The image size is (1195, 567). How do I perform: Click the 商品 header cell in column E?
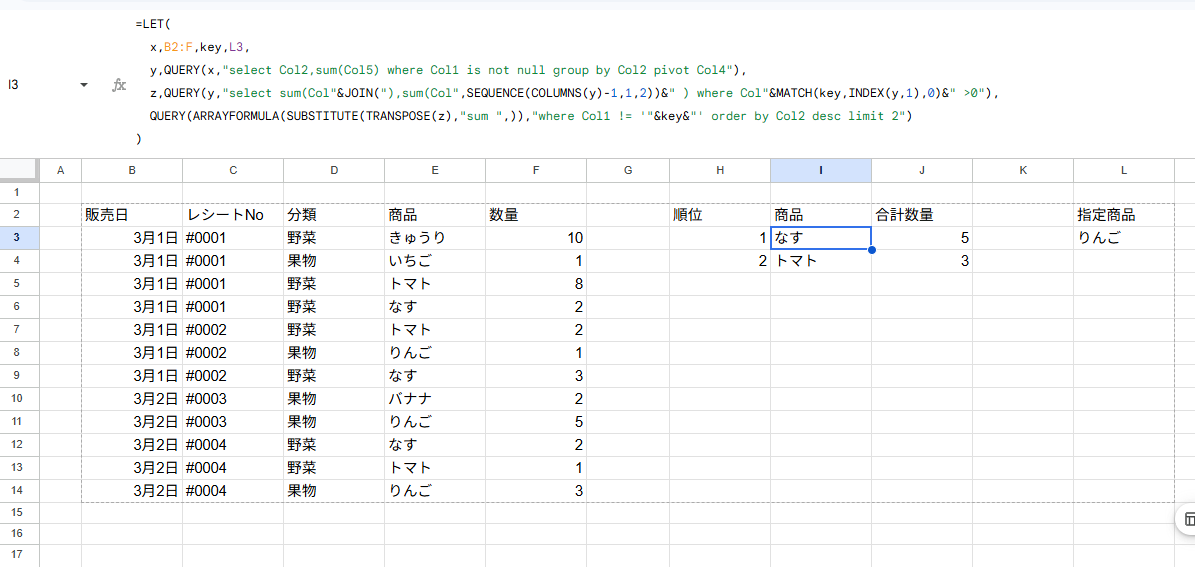click(435, 215)
